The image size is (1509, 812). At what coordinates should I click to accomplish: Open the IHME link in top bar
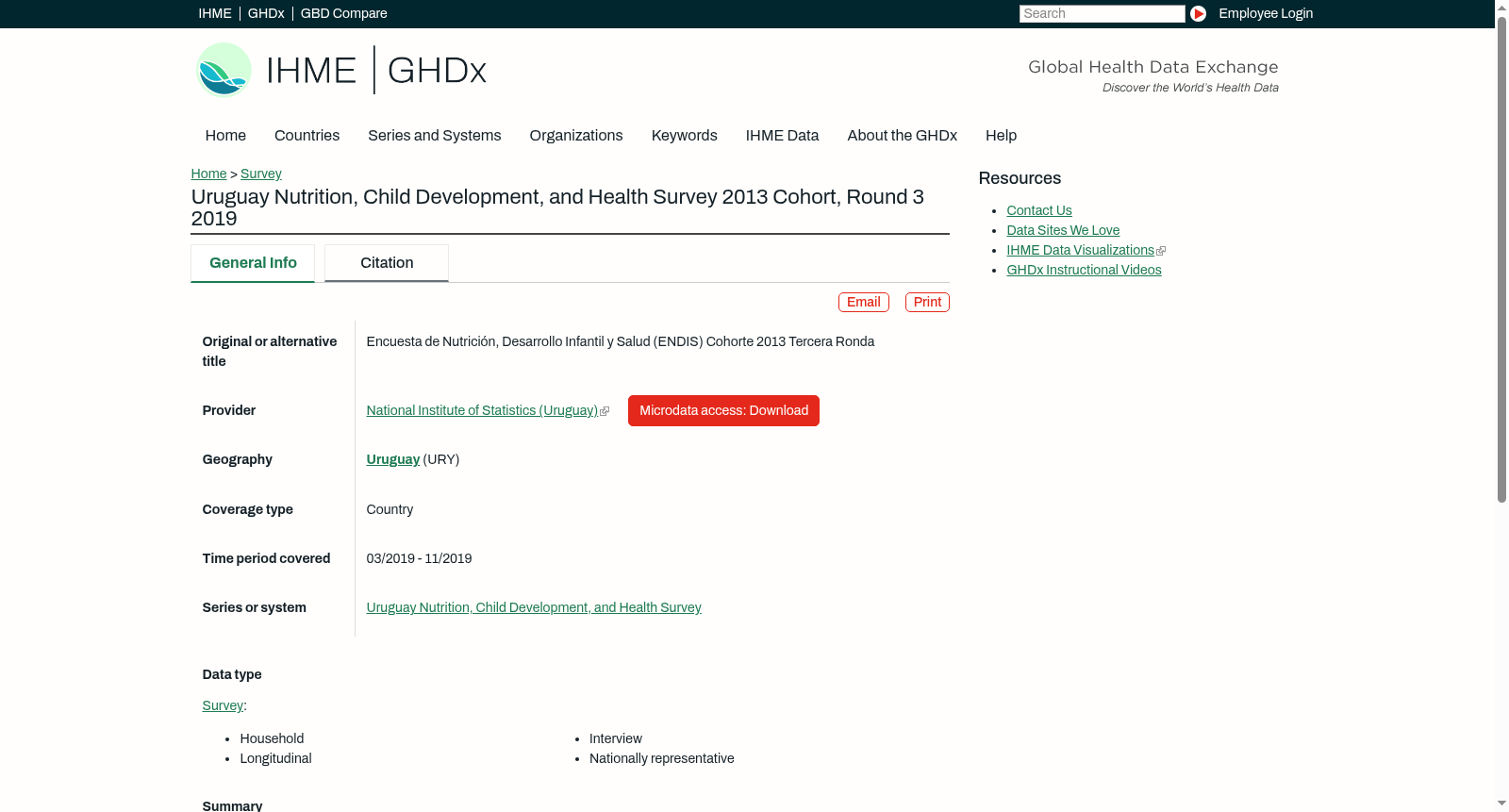click(x=215, y=13)
